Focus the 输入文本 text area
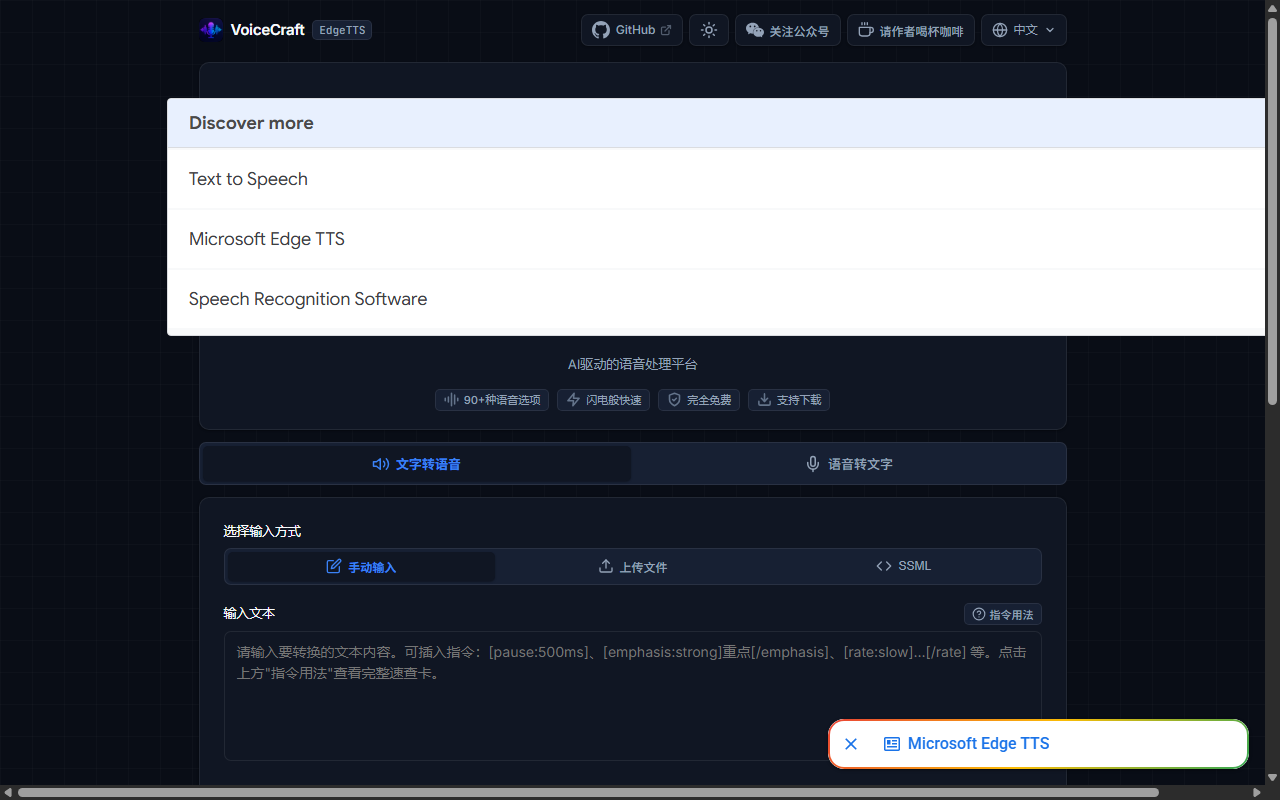Viewport: 1280px width, 800px height. [633, 696]
